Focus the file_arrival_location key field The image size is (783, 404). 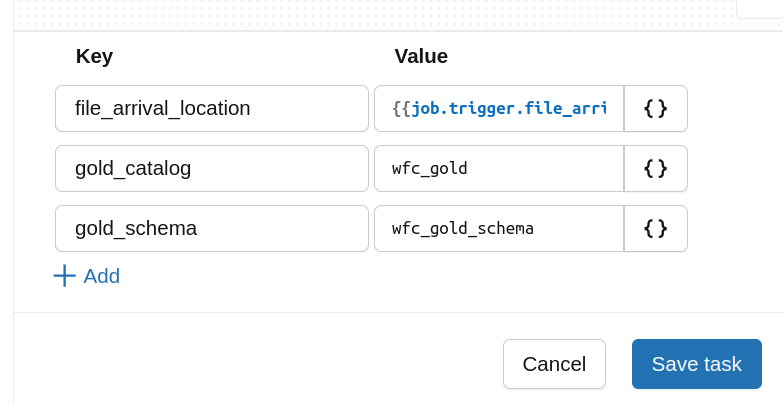[x=211, y=108]
